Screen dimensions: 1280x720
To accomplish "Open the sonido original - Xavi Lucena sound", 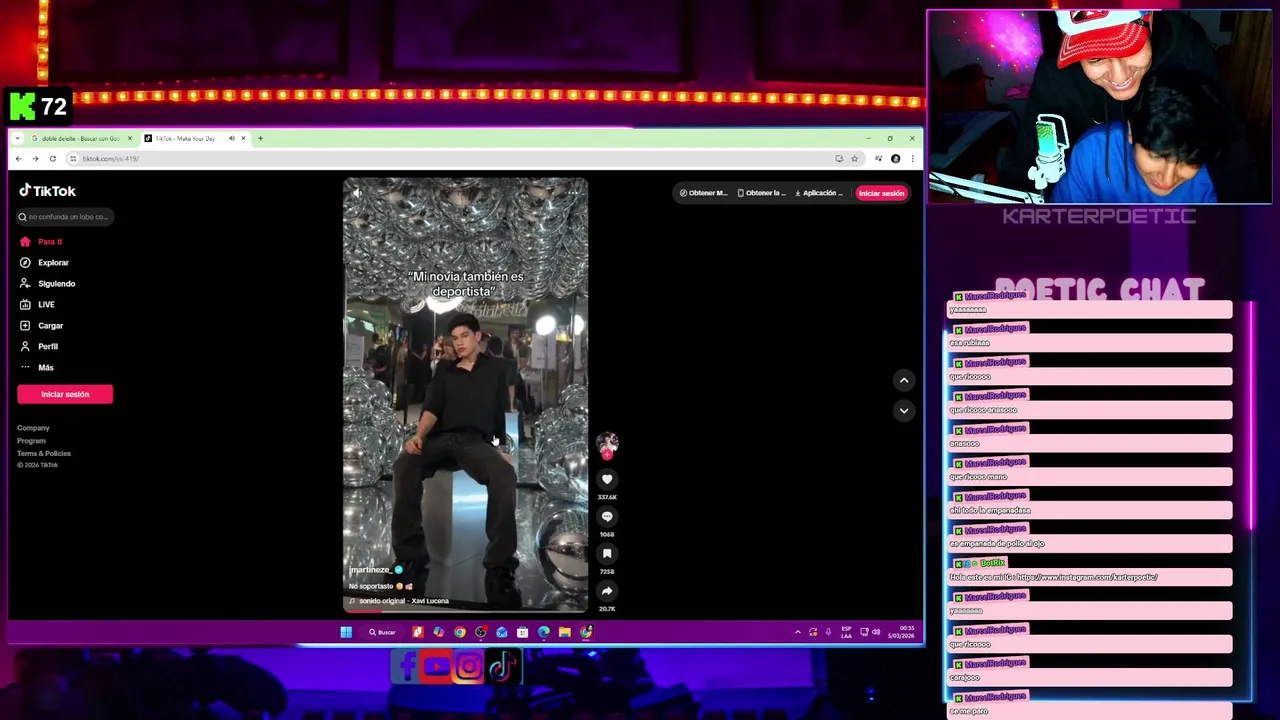I will [x=403, y=601].
